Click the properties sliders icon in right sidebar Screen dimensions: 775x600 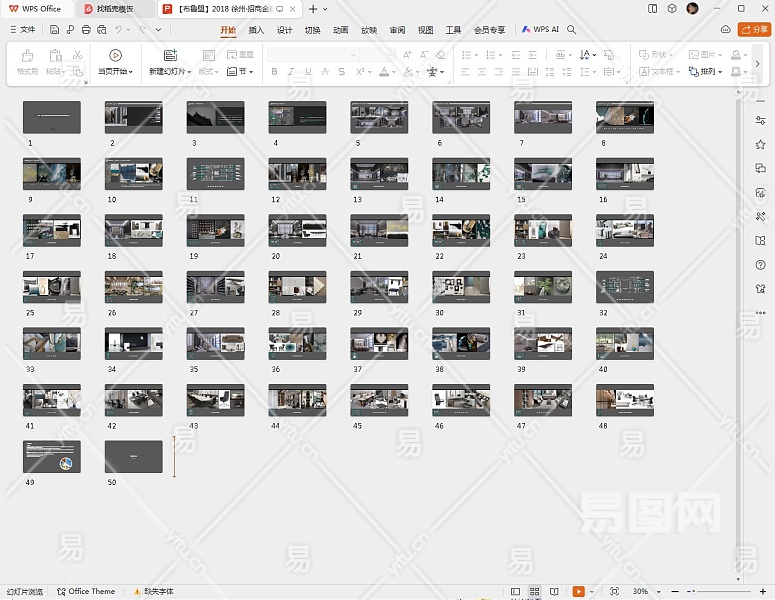[x=761, y=120]
